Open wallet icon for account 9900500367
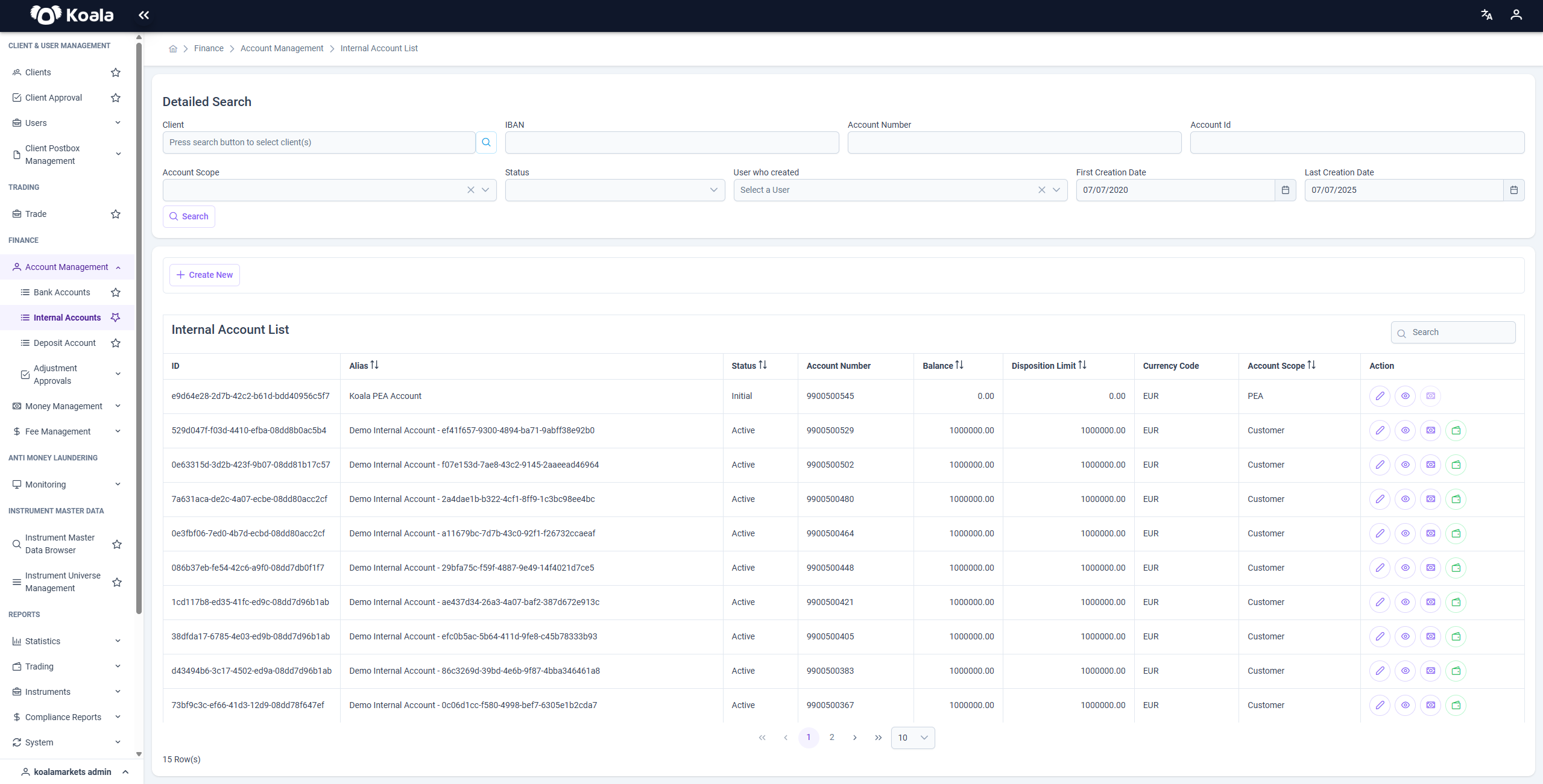The height and width of the screenshot is (784, 1543). pyautogui.click(x=1456, y=705)
